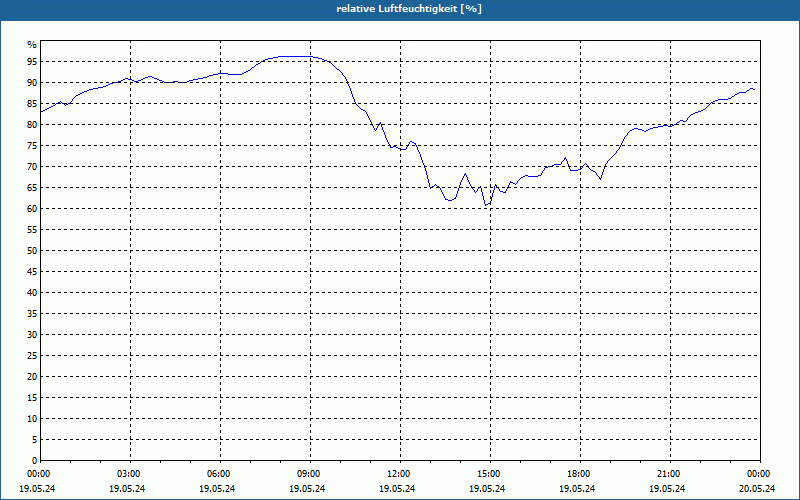
Task: Click the y-axis value '65'
Action: tap(32, 188)
